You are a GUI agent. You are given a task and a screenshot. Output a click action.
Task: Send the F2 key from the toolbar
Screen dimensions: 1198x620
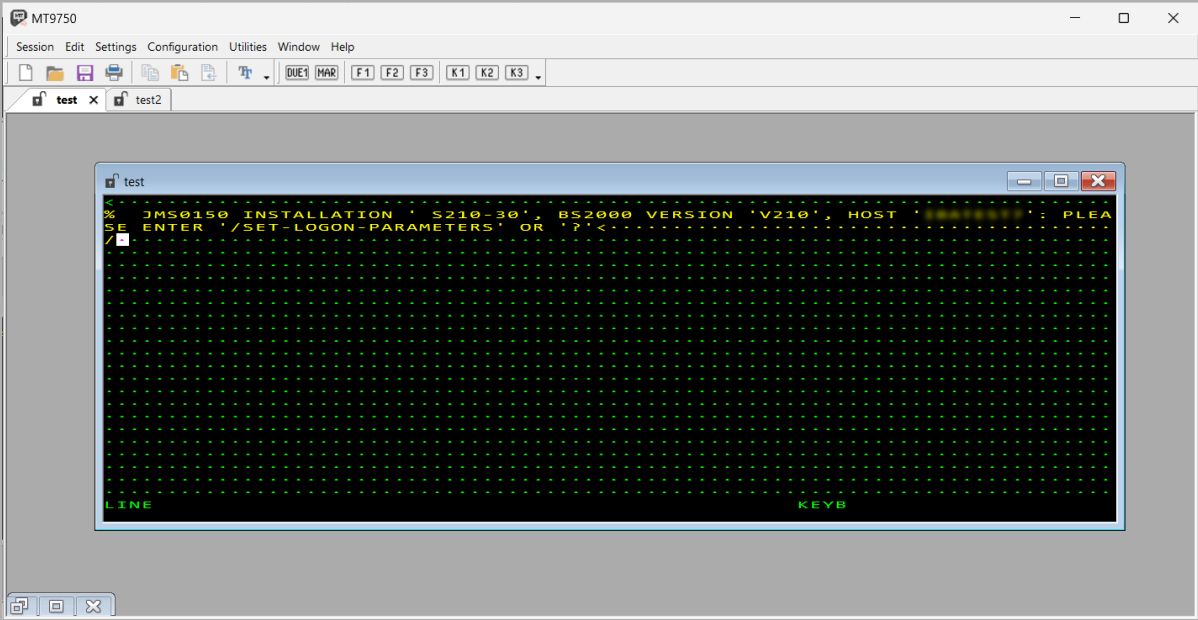pos(392,73)
